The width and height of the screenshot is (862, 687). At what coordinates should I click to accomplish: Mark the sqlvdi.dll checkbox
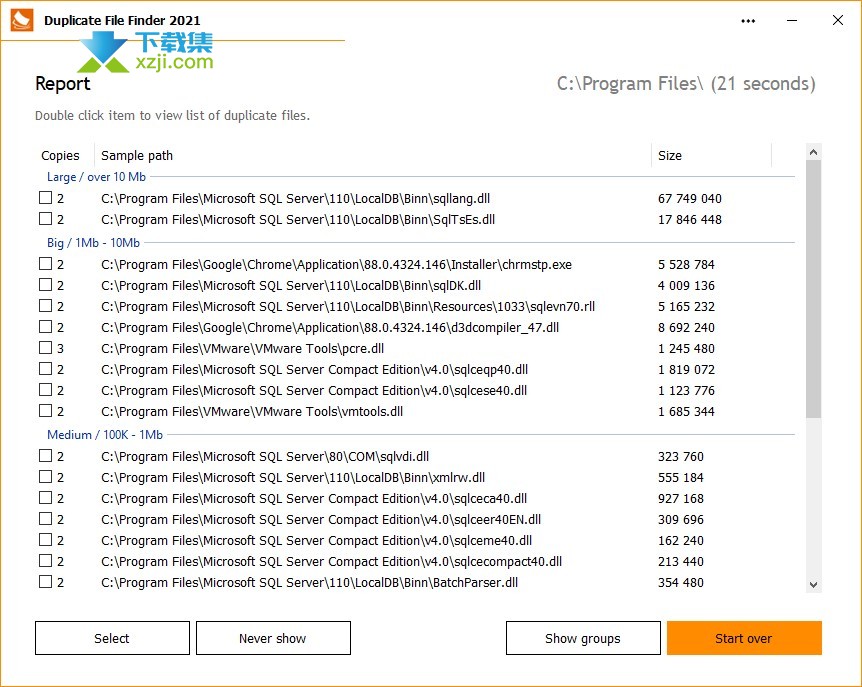click(x=46, y=455)
